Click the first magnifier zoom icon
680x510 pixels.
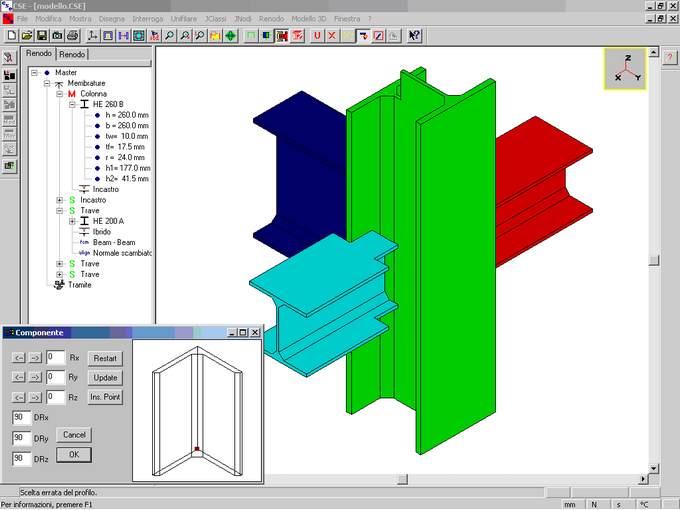coord(169,36)
